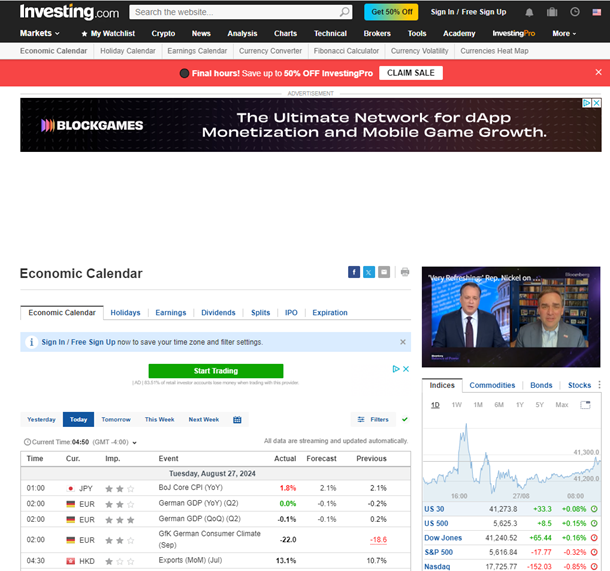Click the Japan flag in the BoJ Core CPI row
The image size is (610, 571).
click(70, 489)
